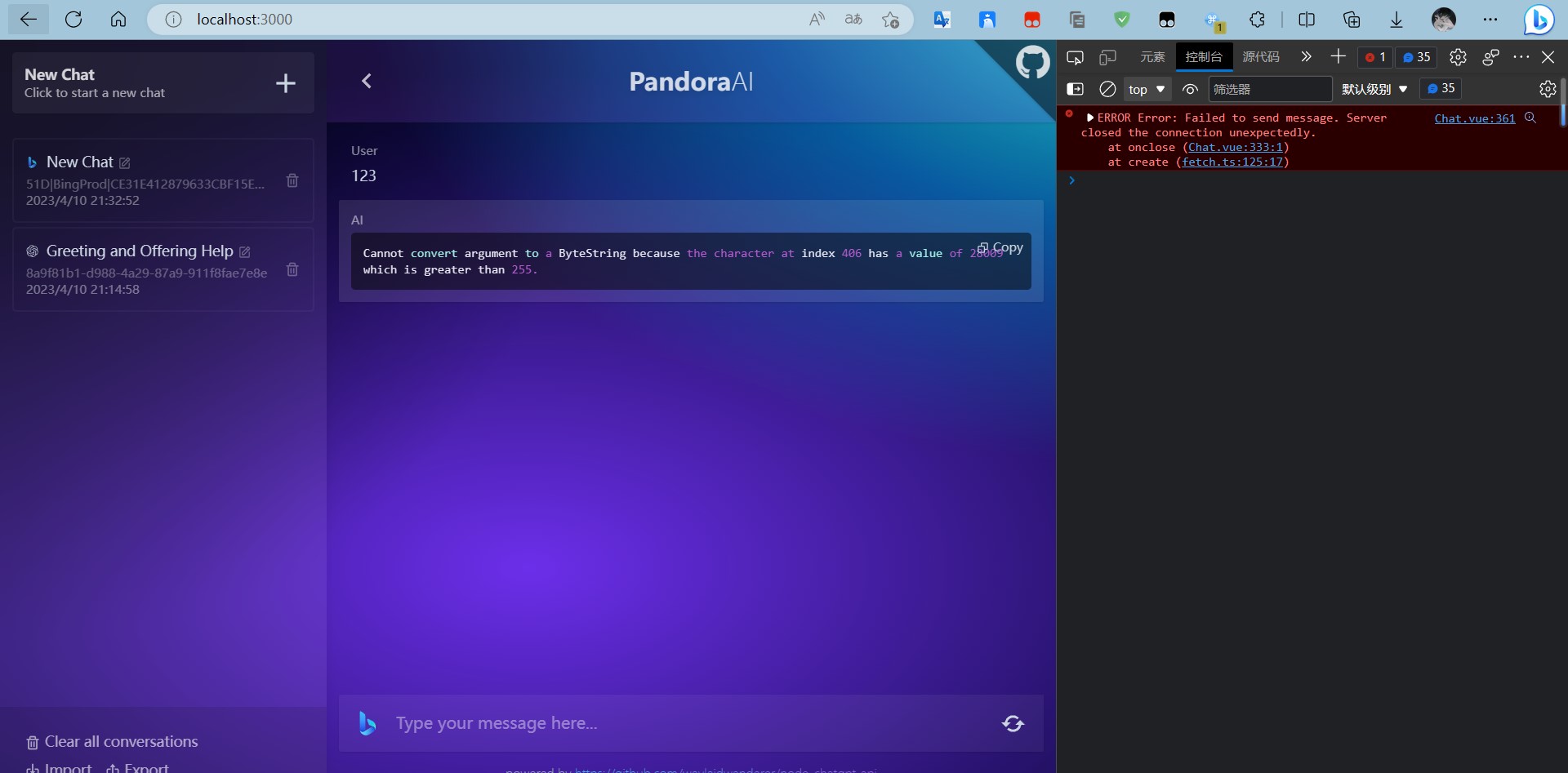This screenshot has height=773, width=1568.
Task: Click the 筛选器 console filter field
Action: (1270, 89)
